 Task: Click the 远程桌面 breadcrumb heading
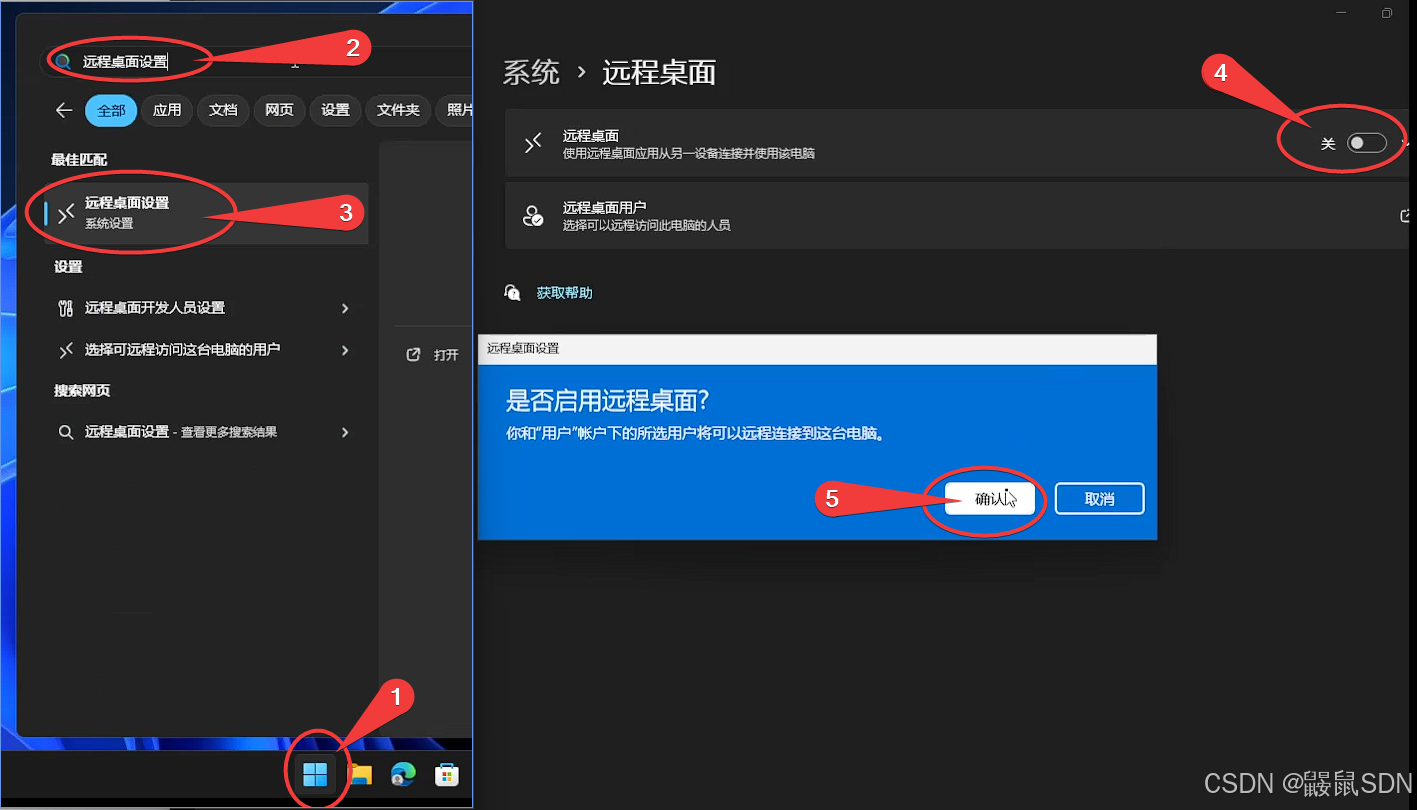pyautogui.click(x=659, y=72)
